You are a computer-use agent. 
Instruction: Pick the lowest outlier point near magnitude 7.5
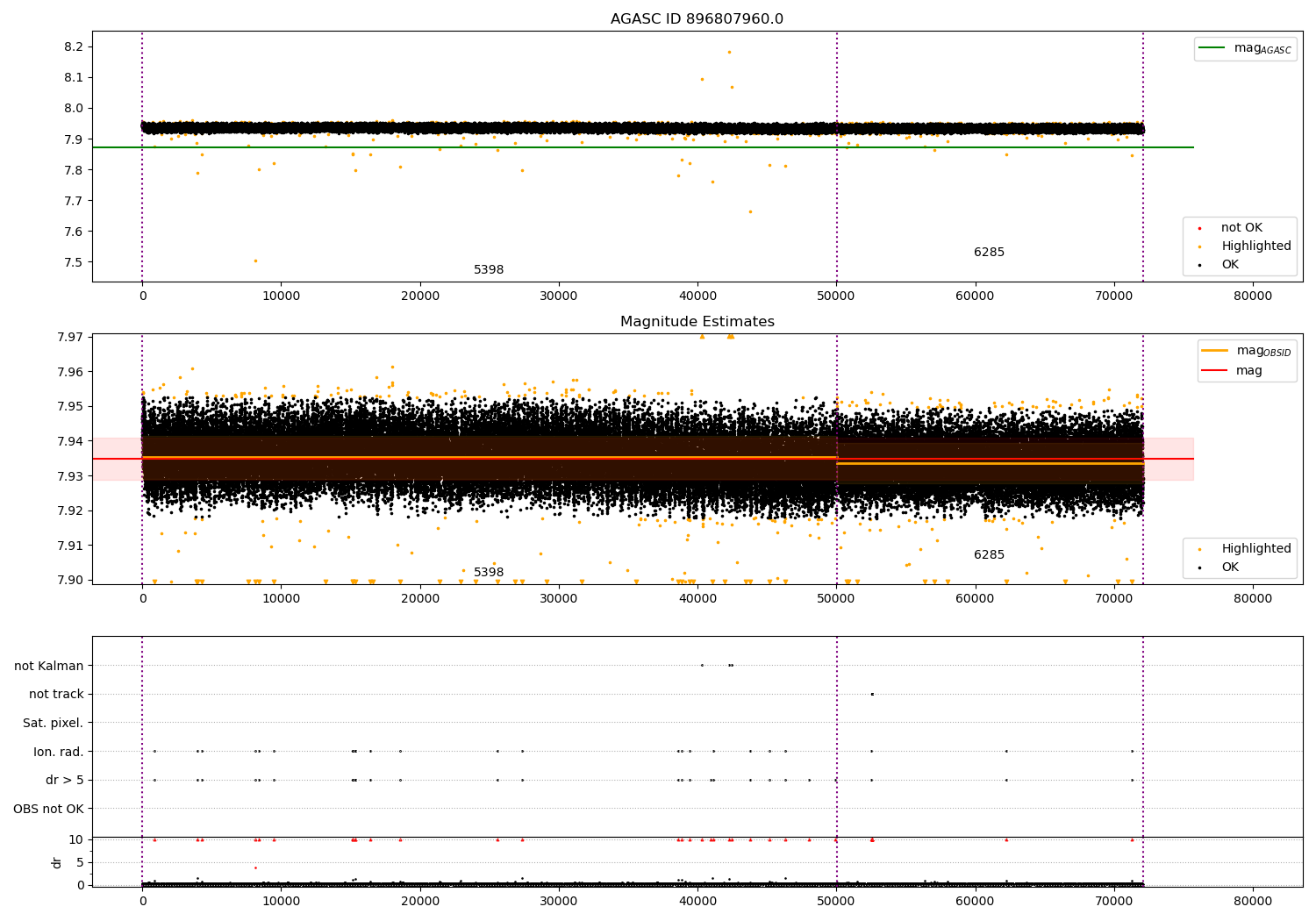255,261
